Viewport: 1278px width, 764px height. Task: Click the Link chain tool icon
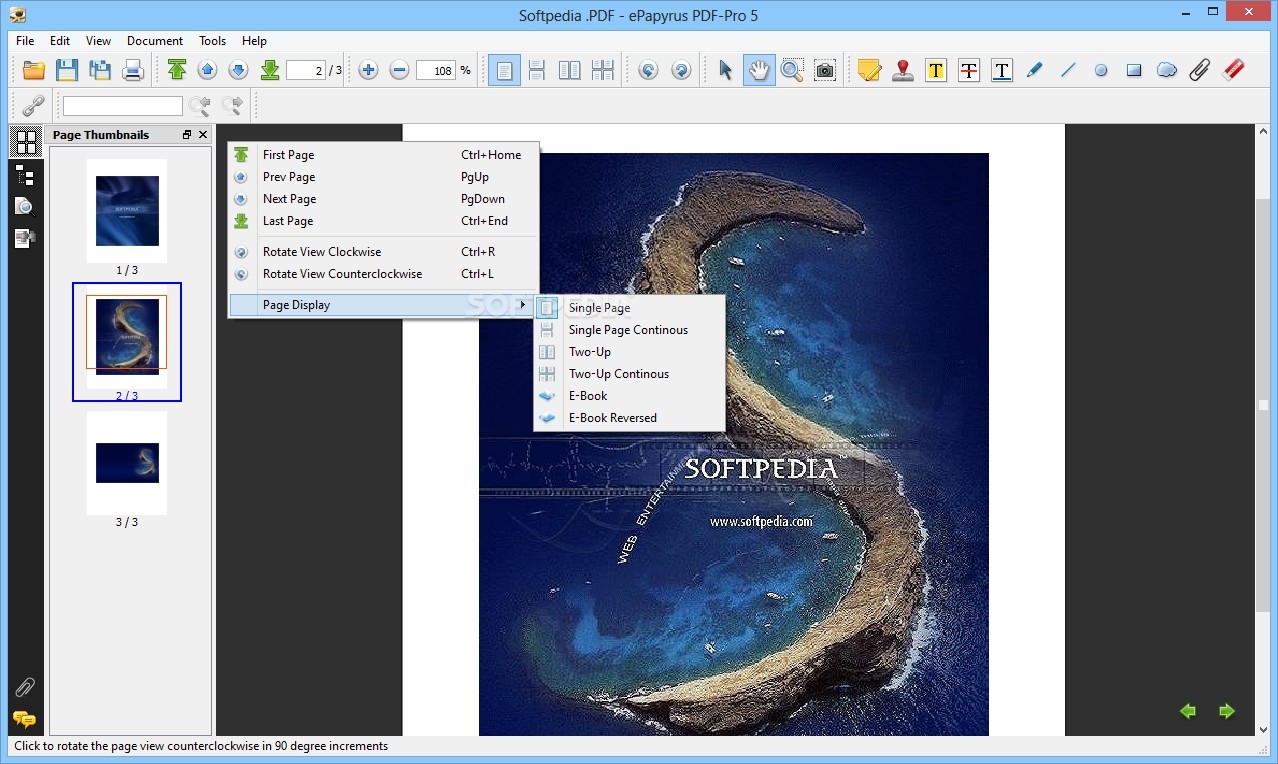(34, 105)
